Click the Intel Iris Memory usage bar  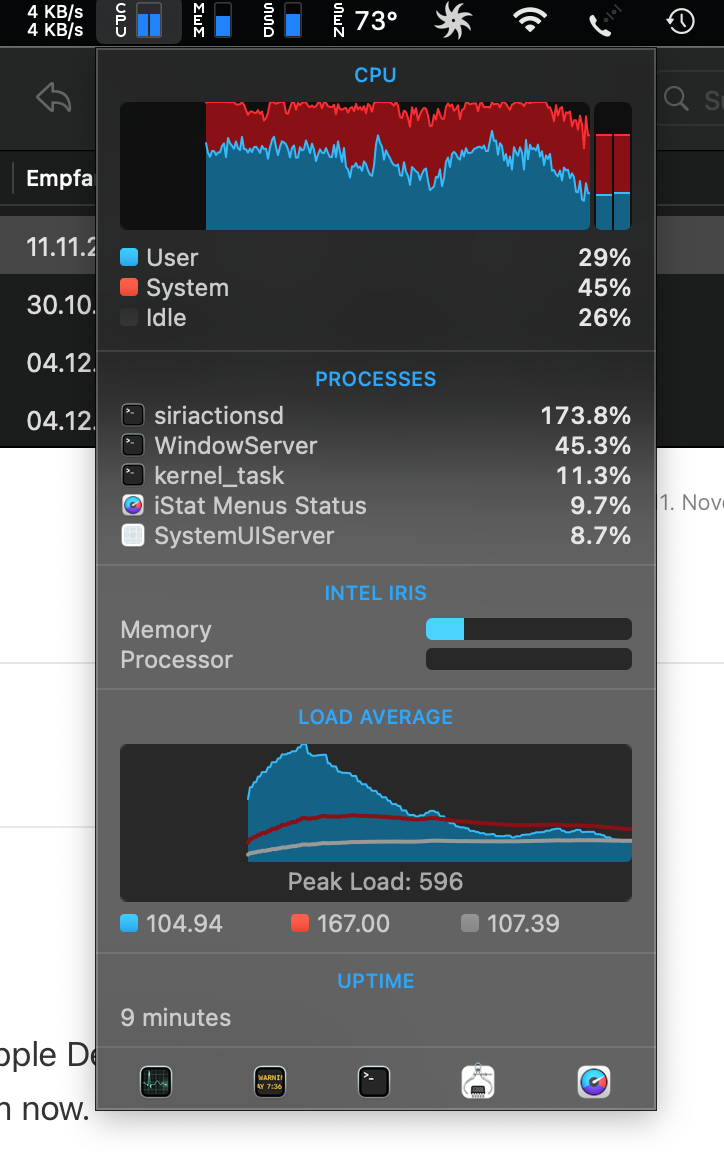point(528,629)
